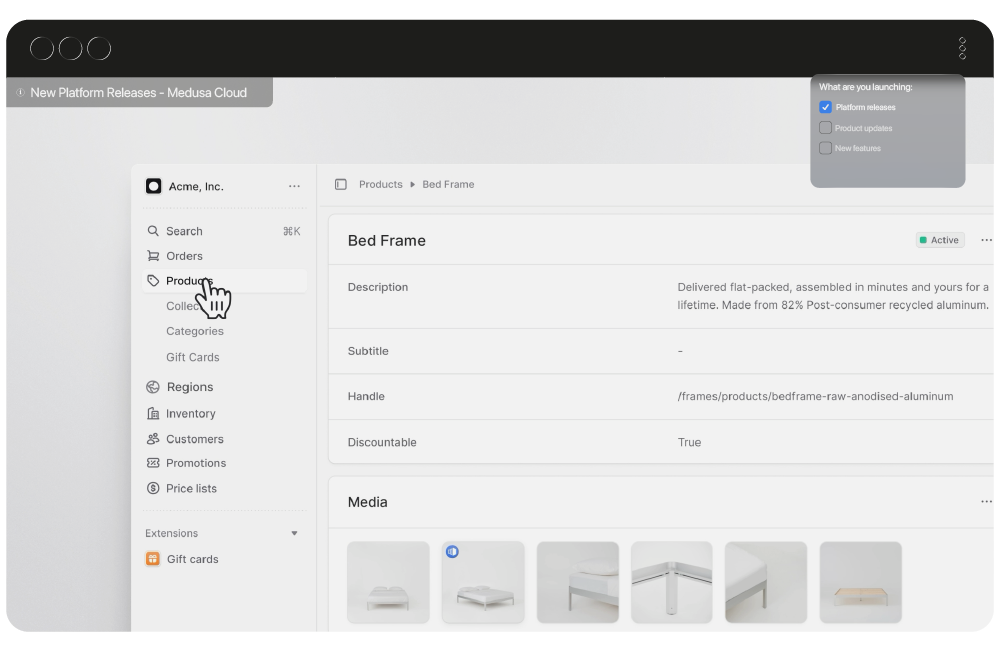Image resolution: width=1000 pixels, height=650 pixels.
Task: Click the blue badge on second media image
Action: (452, 552)
